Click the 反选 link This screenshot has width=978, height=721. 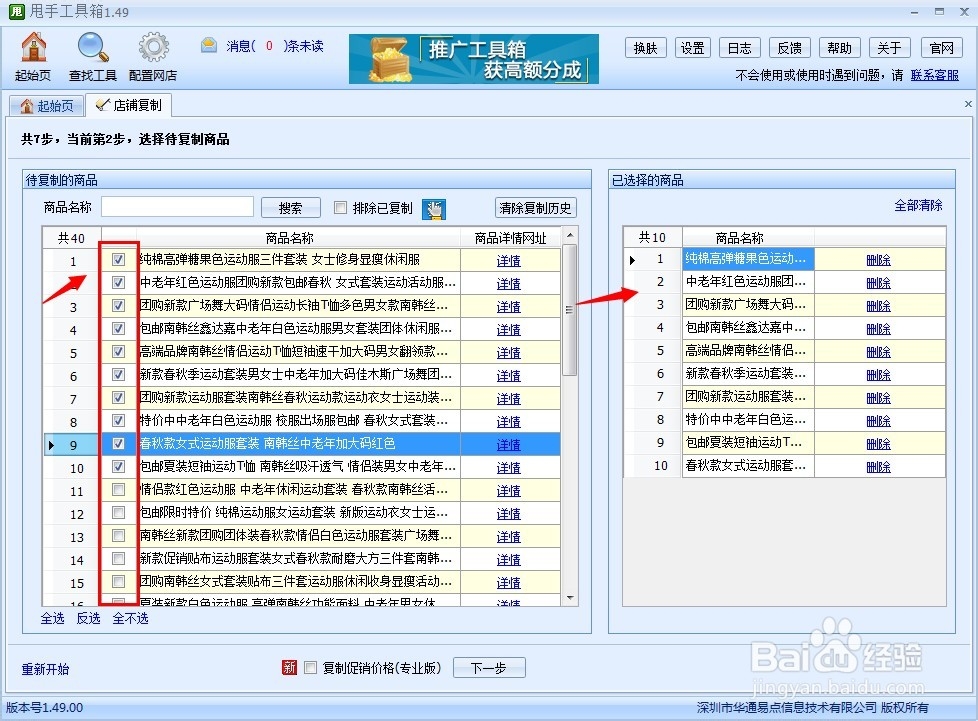click(x=88, y=618)
